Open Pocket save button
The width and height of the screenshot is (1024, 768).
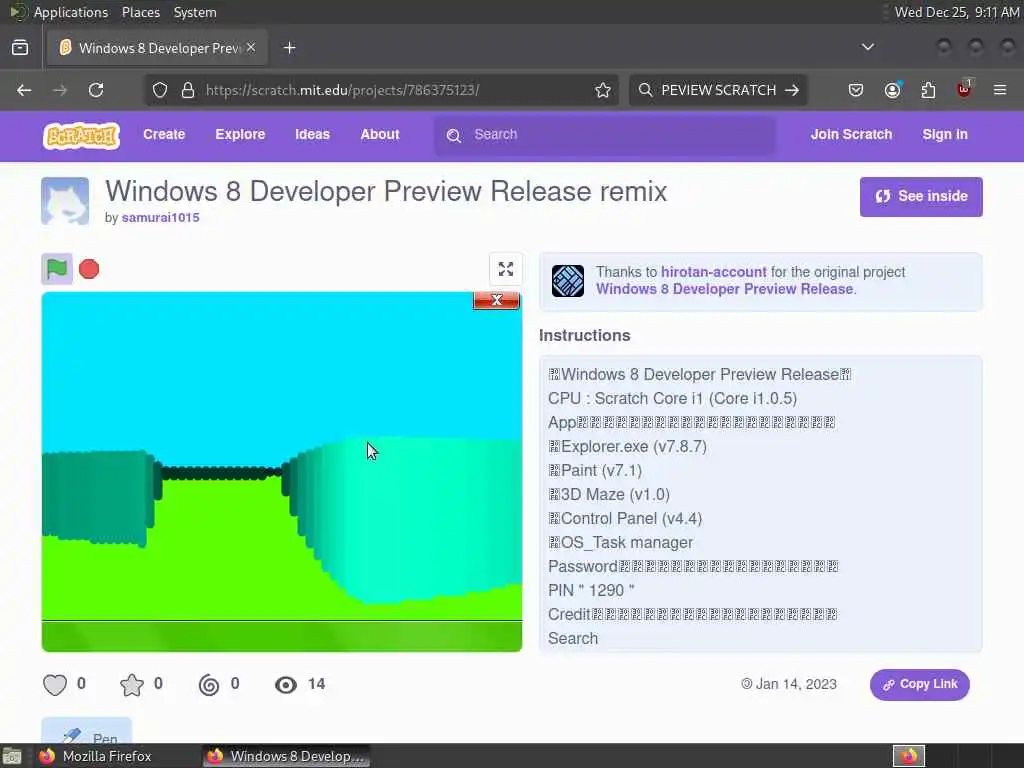tap(856, 90)
